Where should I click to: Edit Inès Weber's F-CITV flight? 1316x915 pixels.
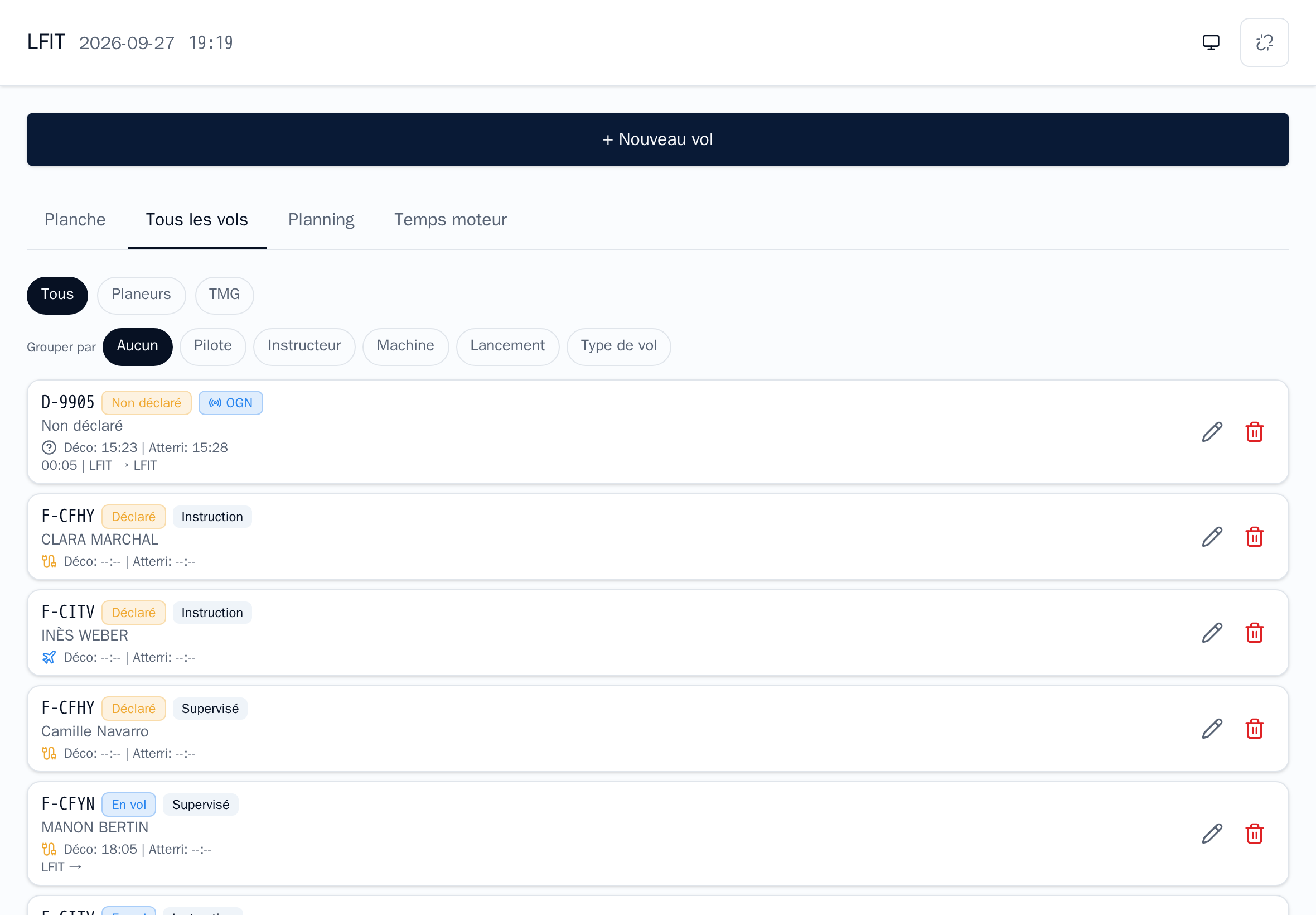click(x=1212, y=633)
